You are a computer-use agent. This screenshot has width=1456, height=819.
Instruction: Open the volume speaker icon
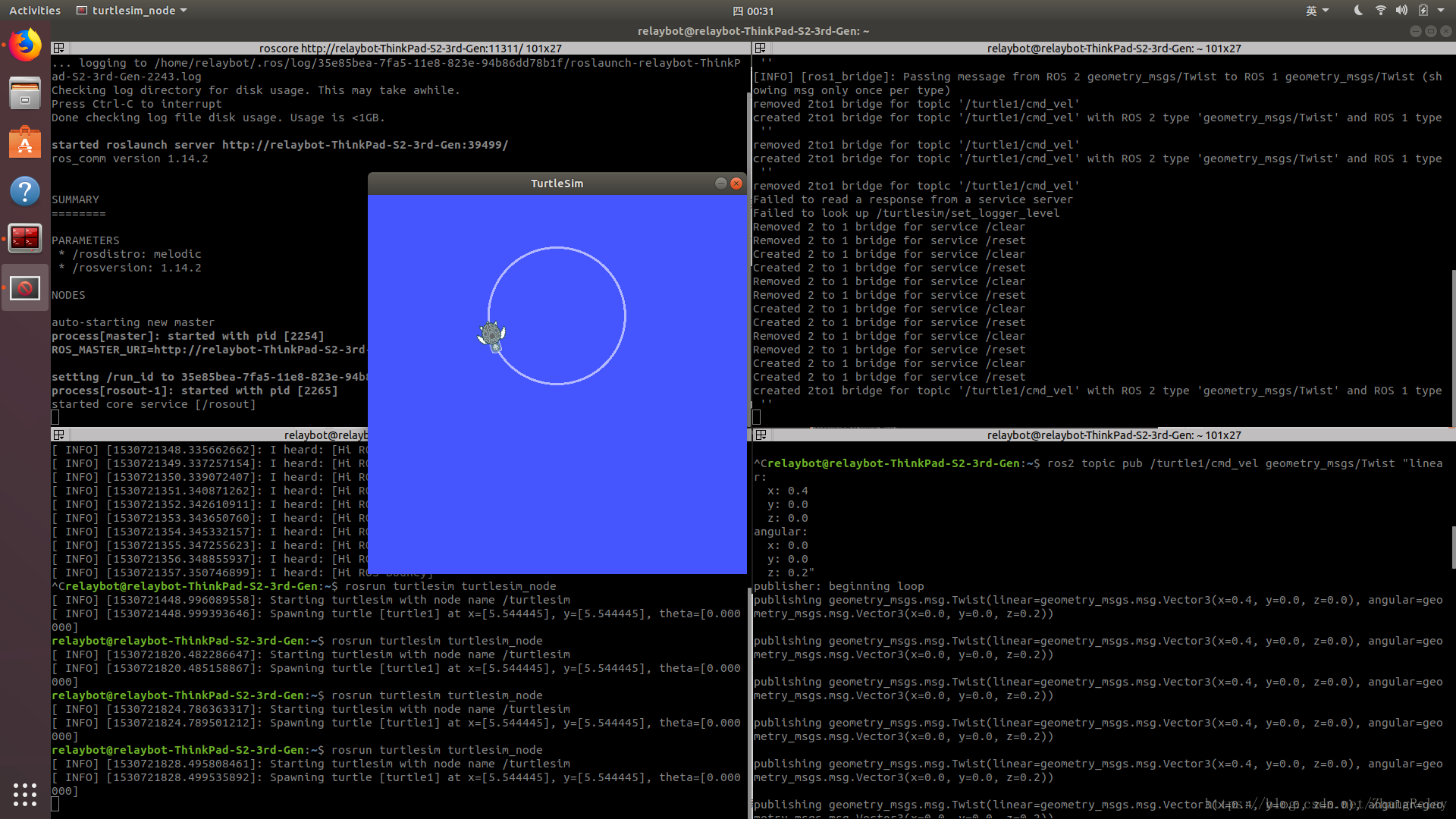[1401, 11]
